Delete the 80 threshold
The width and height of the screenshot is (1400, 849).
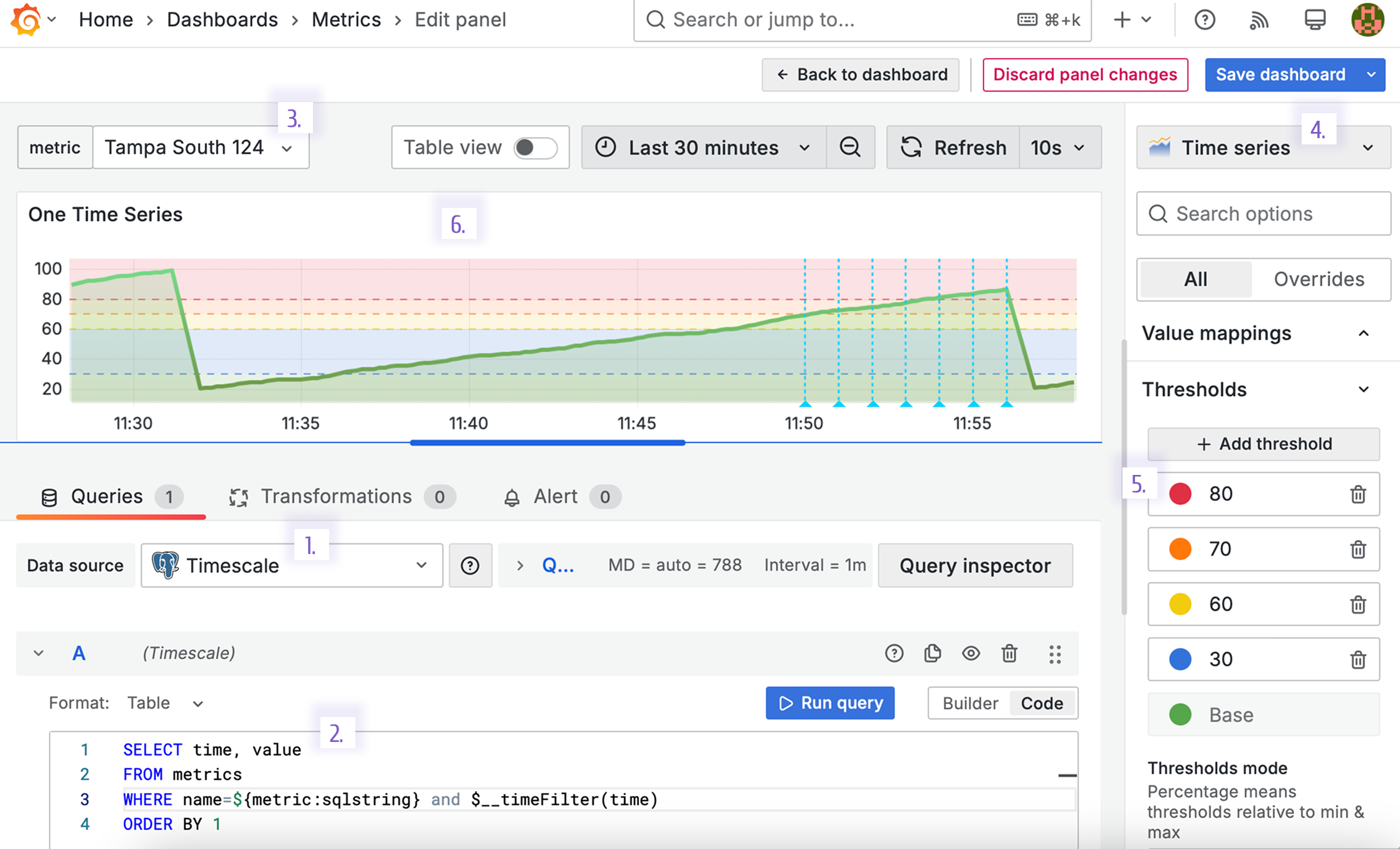[x=1358, y=494]
